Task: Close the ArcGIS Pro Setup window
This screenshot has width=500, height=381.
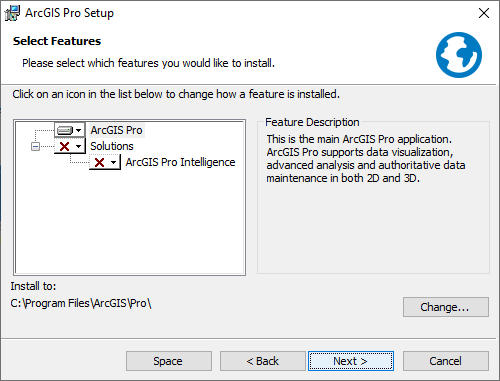Action: coord(484,13)
